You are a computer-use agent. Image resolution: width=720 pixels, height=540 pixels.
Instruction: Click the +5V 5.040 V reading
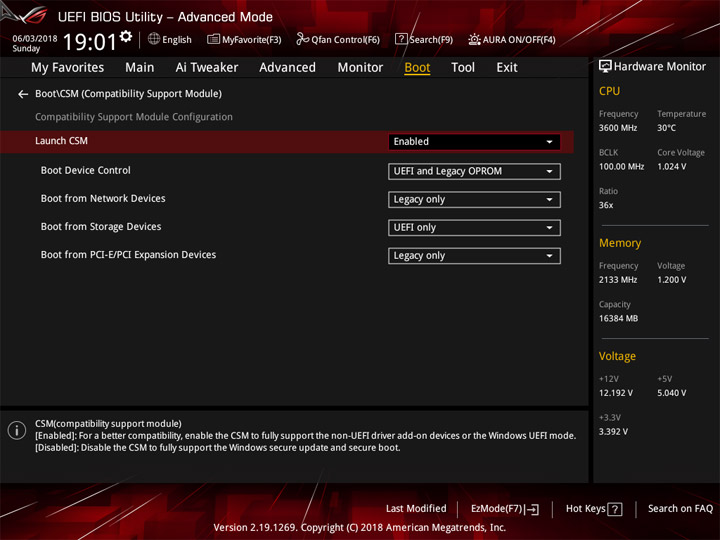click(x=672, y=393)
